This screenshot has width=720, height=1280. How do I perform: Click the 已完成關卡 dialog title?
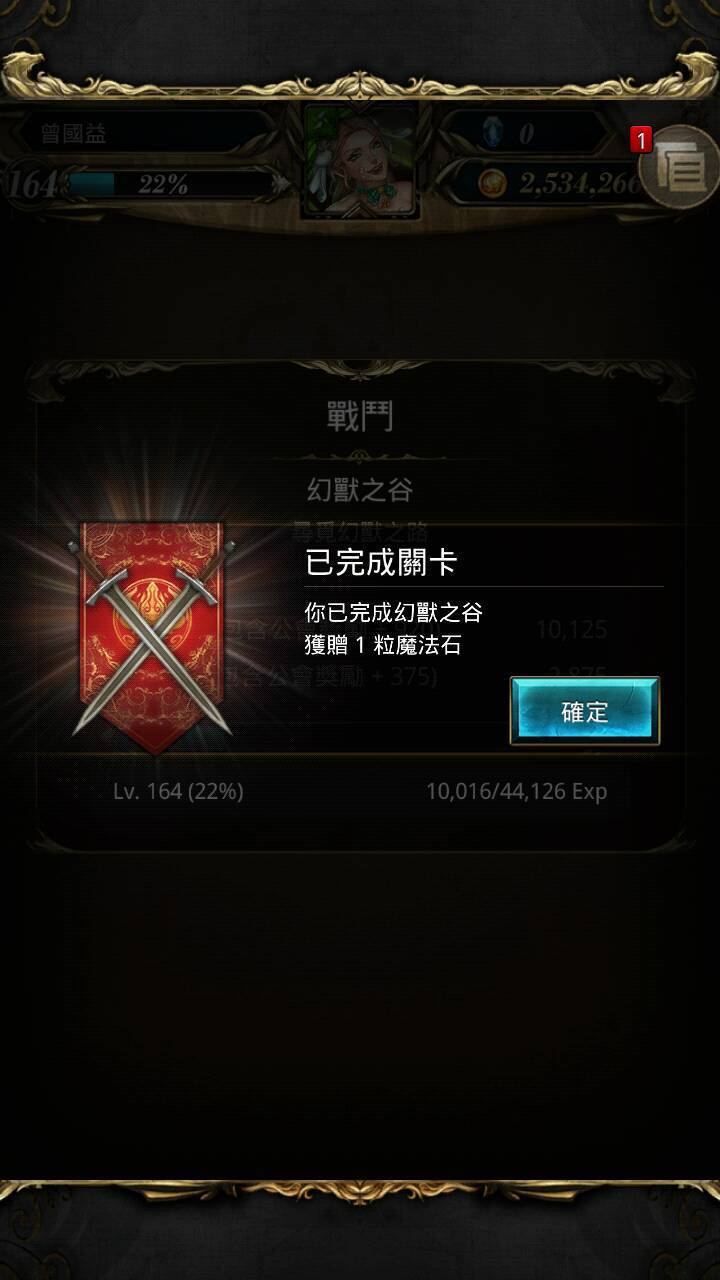click(381, 563)
